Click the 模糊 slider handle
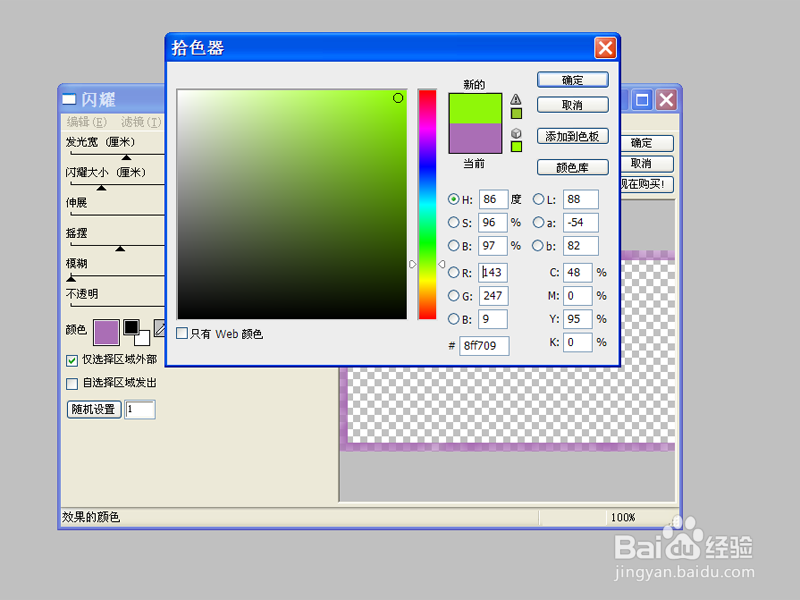The height and width of the screenshot is (600, 800). click(71, 279)
